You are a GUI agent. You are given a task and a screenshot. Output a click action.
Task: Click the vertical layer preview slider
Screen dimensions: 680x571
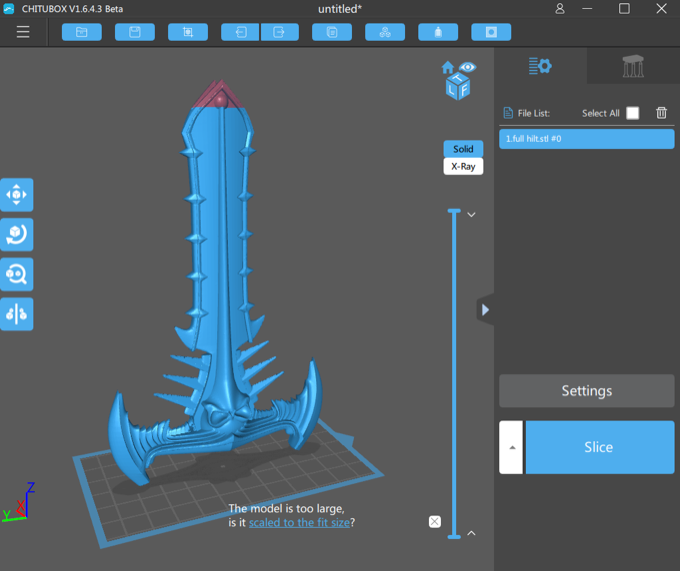[x=454, y=374]
